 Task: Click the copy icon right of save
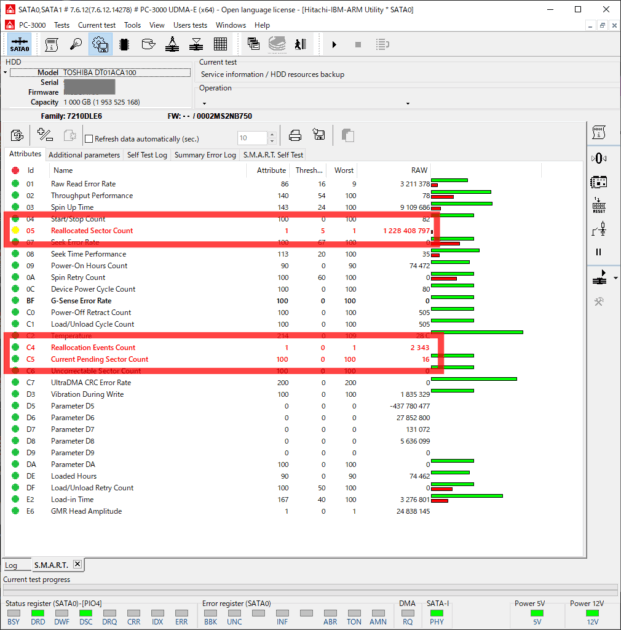pos(348,135)
